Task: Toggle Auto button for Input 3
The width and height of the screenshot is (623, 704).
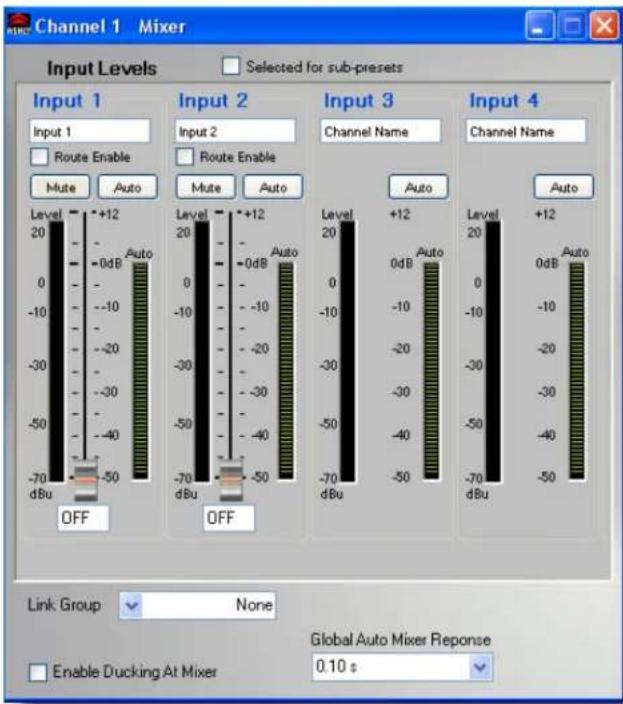Action: pos(418,187)
